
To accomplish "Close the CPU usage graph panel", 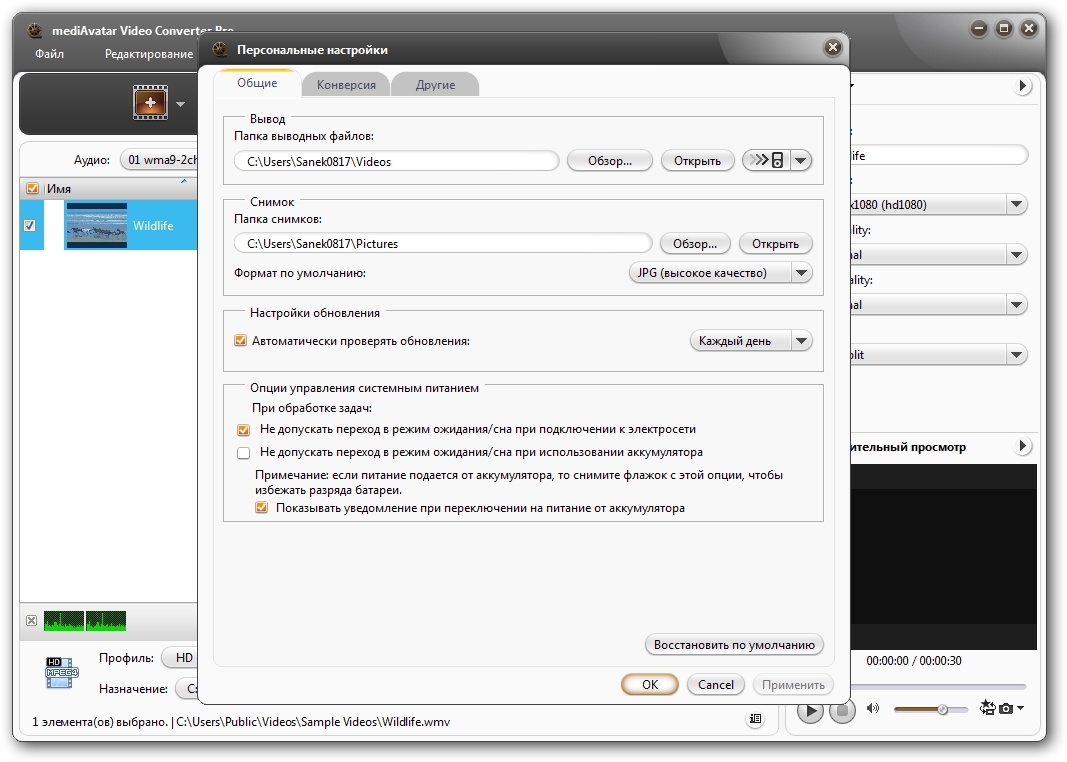I will (x=31, y=621).
